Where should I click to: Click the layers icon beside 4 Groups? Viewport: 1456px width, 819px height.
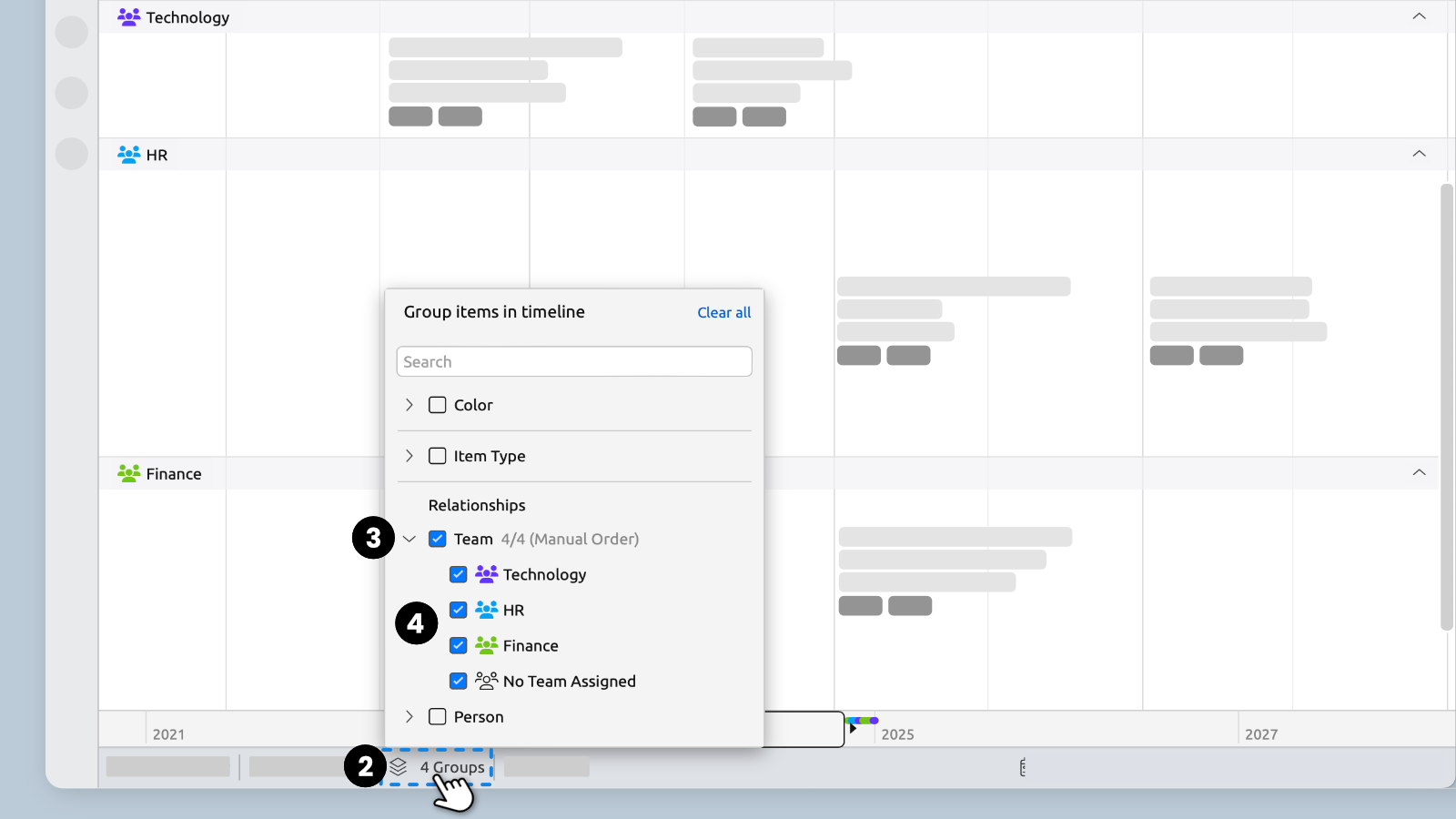[399, 767]
